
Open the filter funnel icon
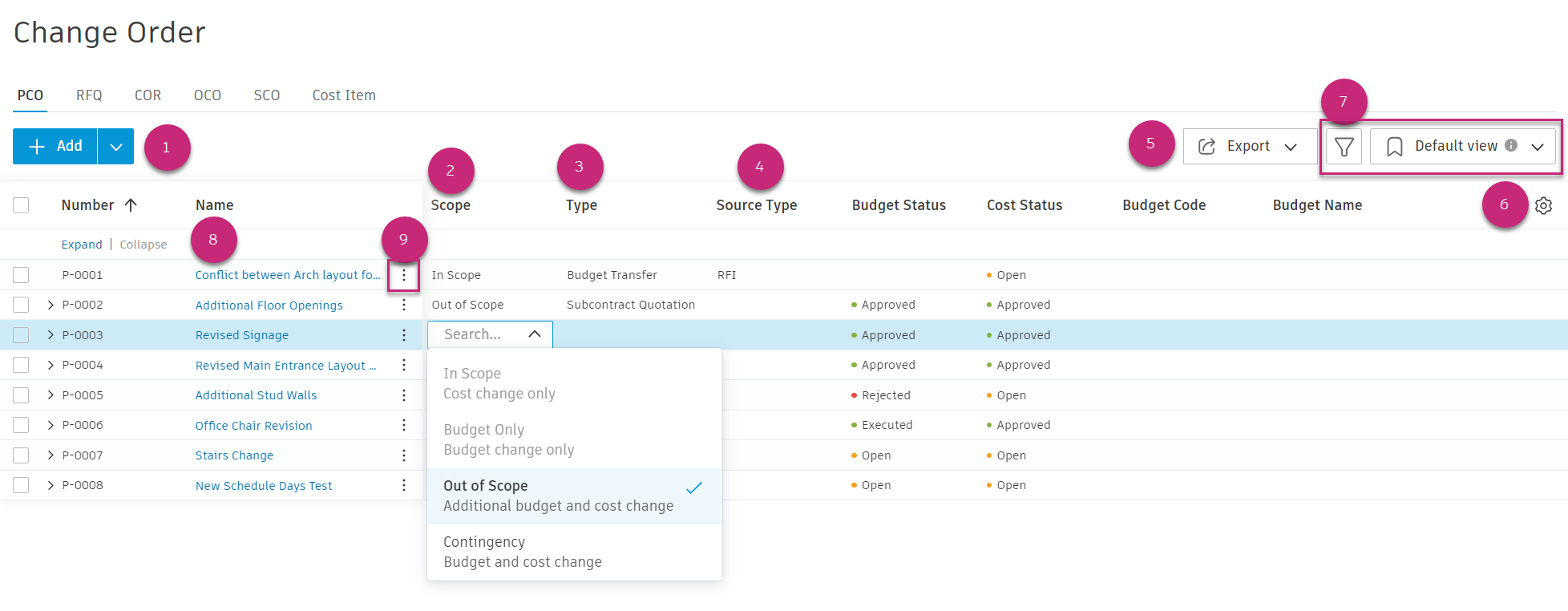click(1344, 147)
